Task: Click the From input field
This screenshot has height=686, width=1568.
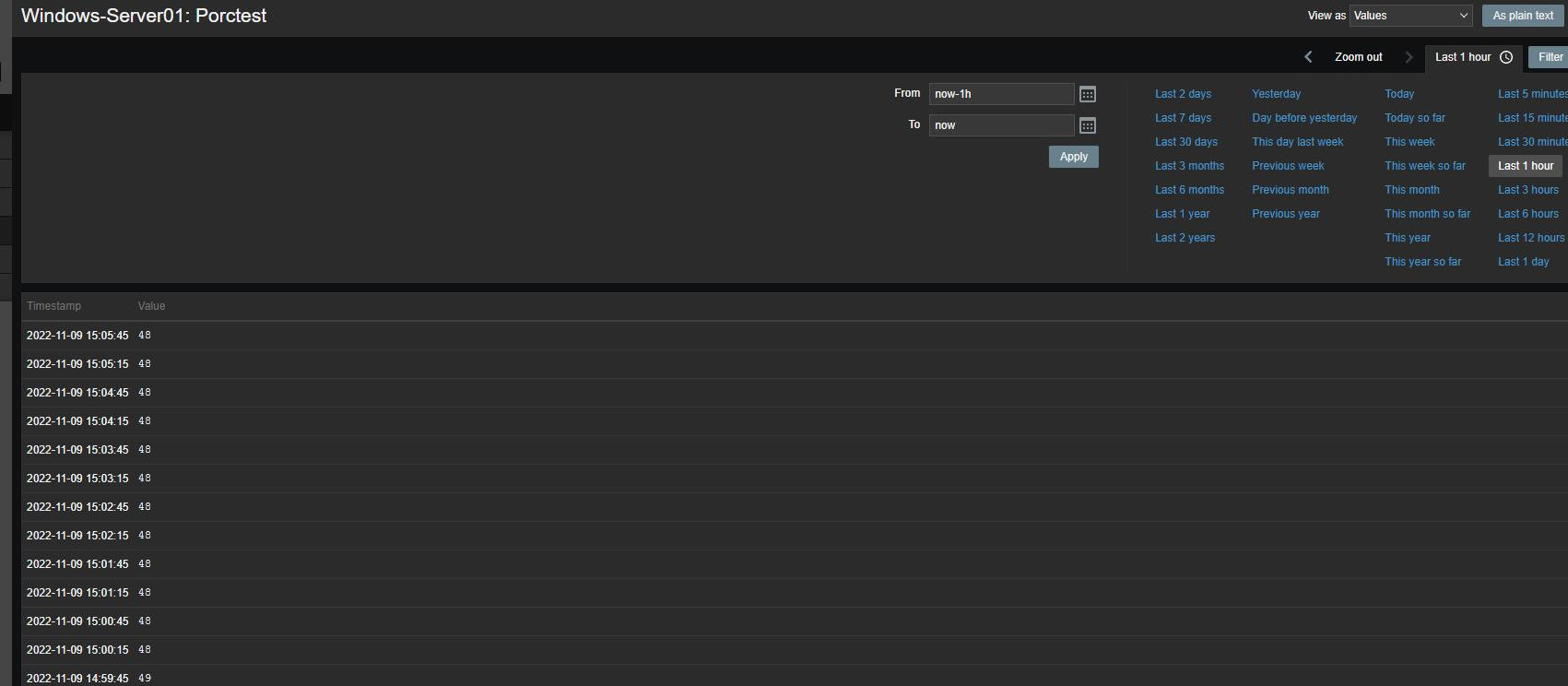Action: [1001, 94]
